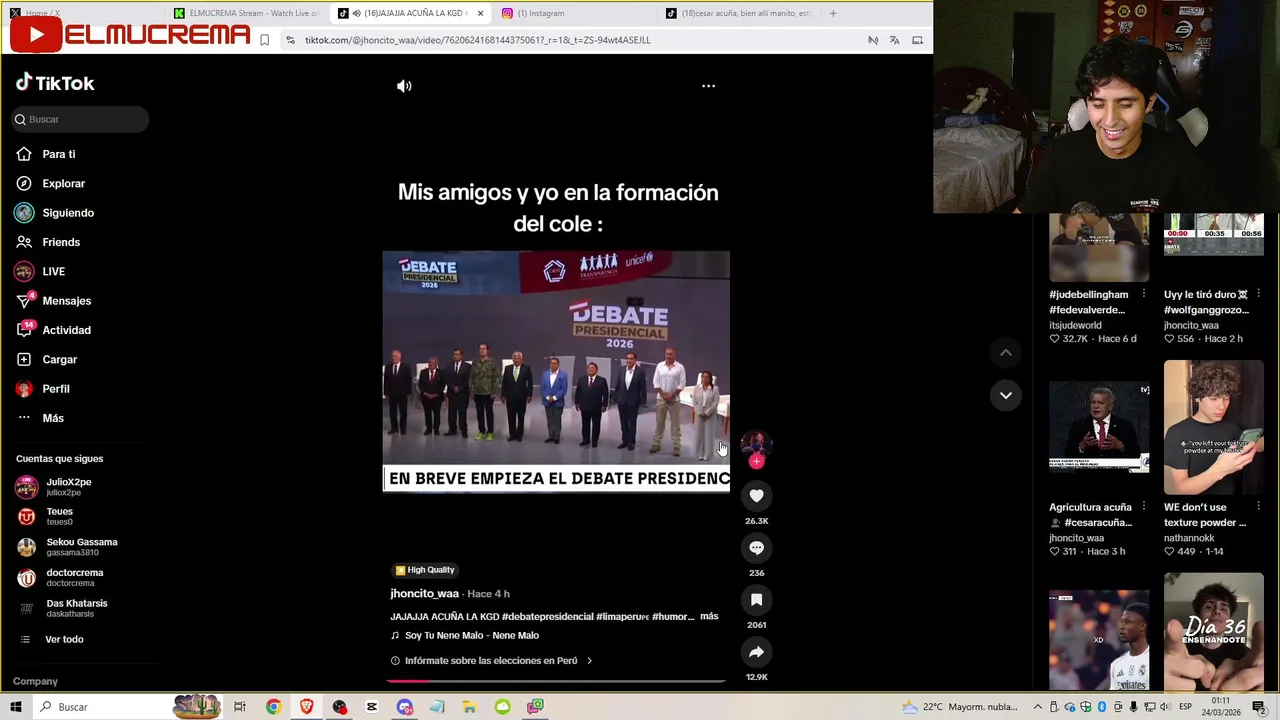
Task: Close the active TikTok browser tab
Action: (x=481, y=13)
